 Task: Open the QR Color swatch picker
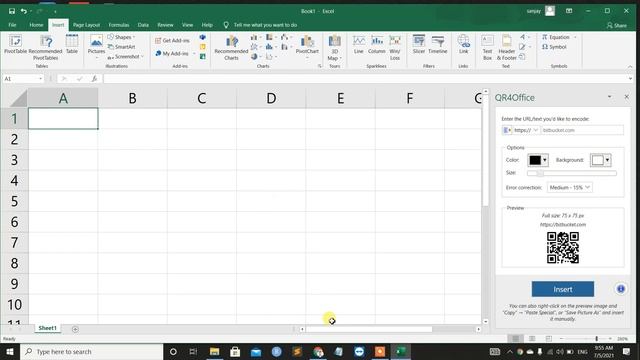pos(538,160)
